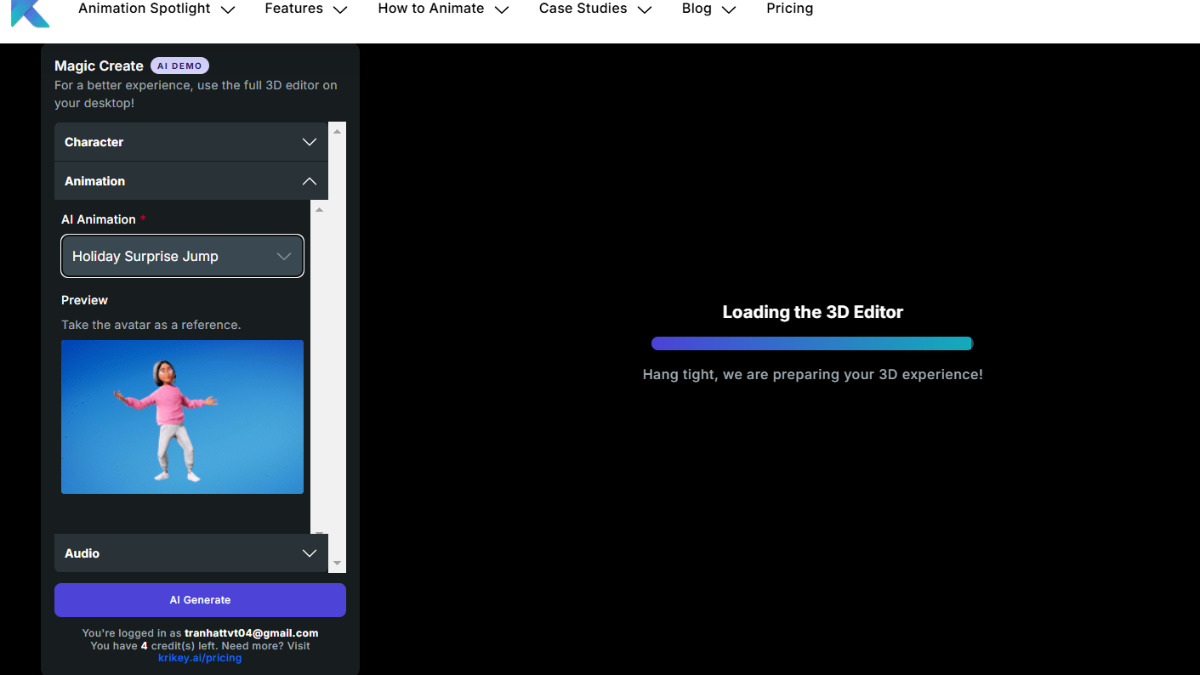Click the avatar animation preview thumbnail
Image resolution: width=1200 pixels, height=675 pixels.
click(182, 416)
